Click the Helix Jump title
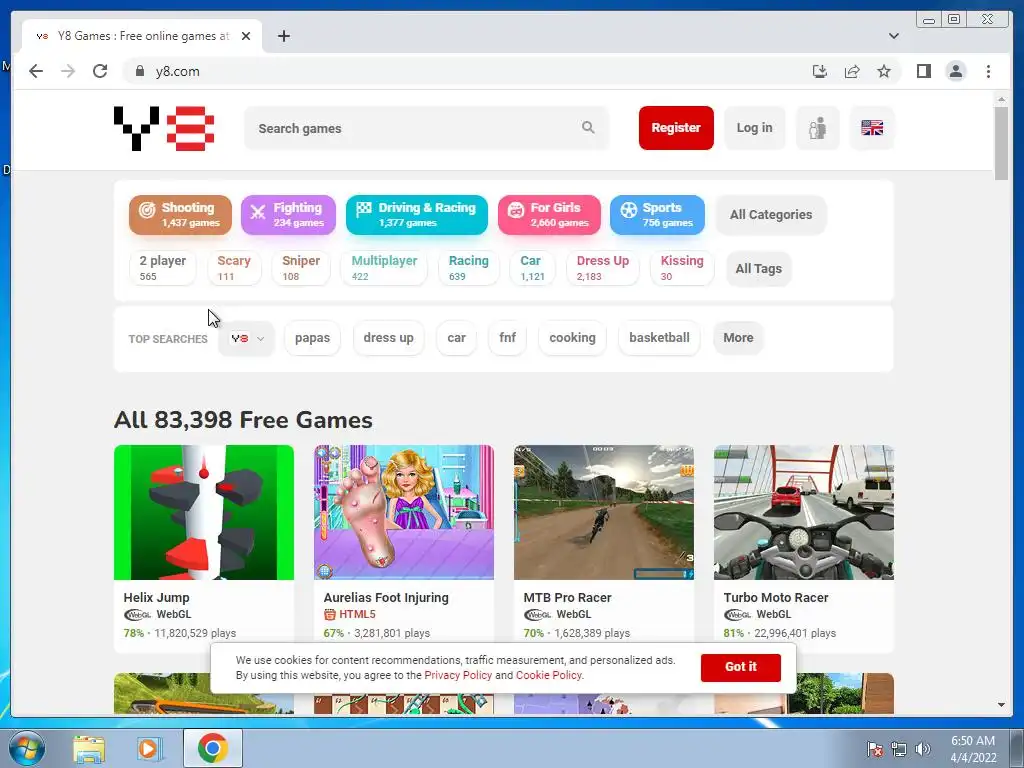The height and width of the screenshot is (768, 1024). 156,598
